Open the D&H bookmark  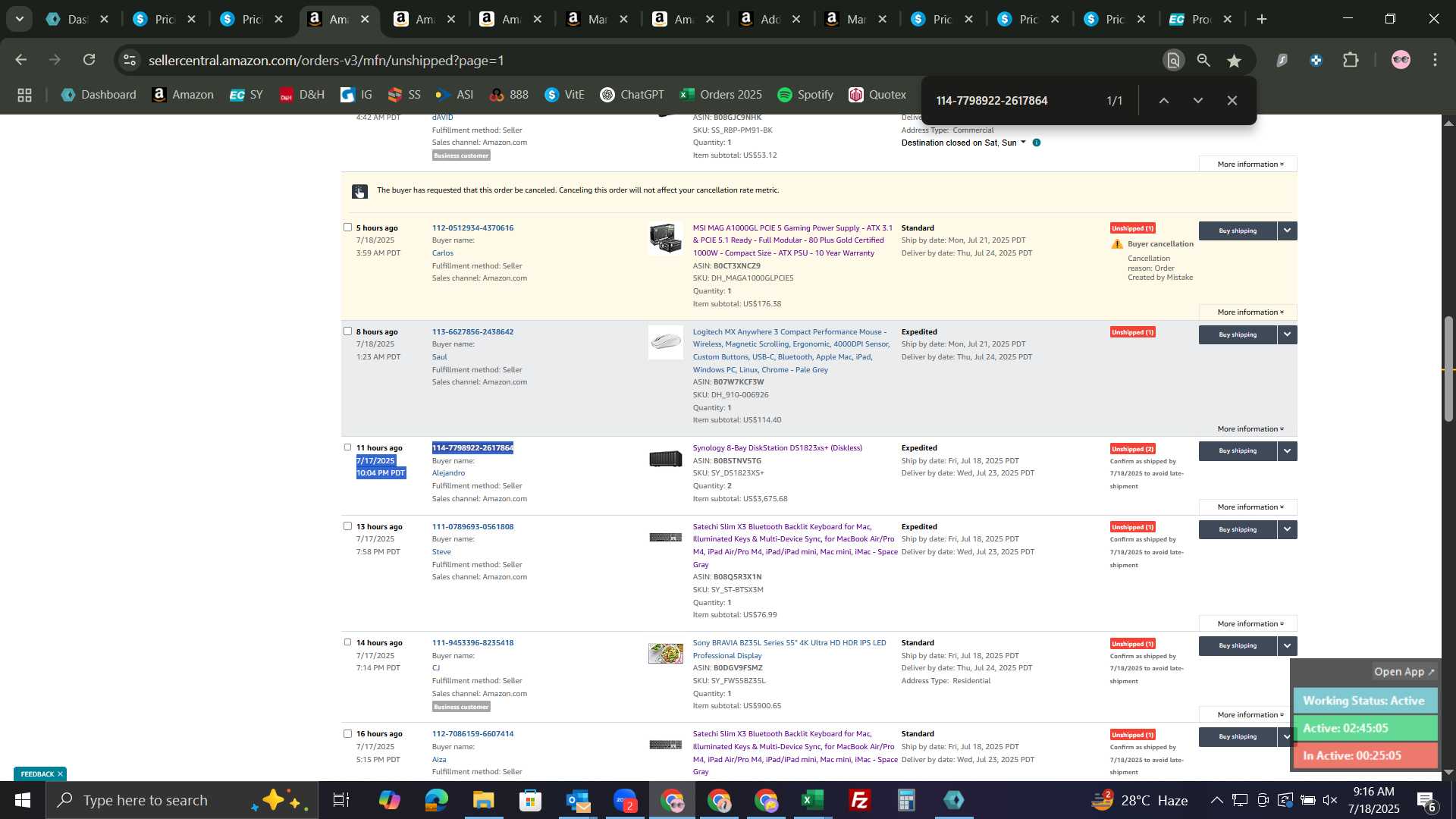point(302,95)
